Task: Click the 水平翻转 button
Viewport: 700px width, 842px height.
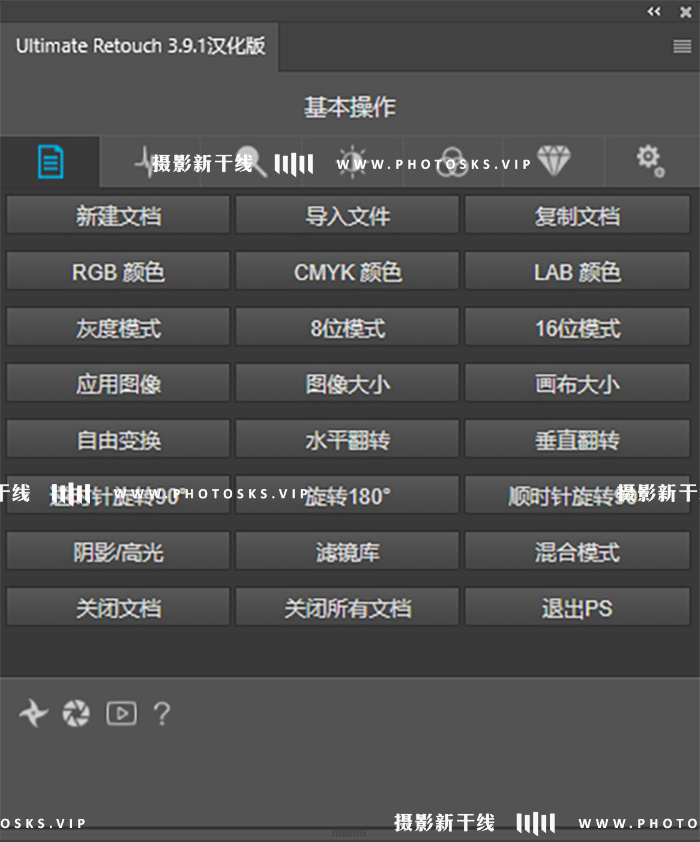Action: (347, 439)
